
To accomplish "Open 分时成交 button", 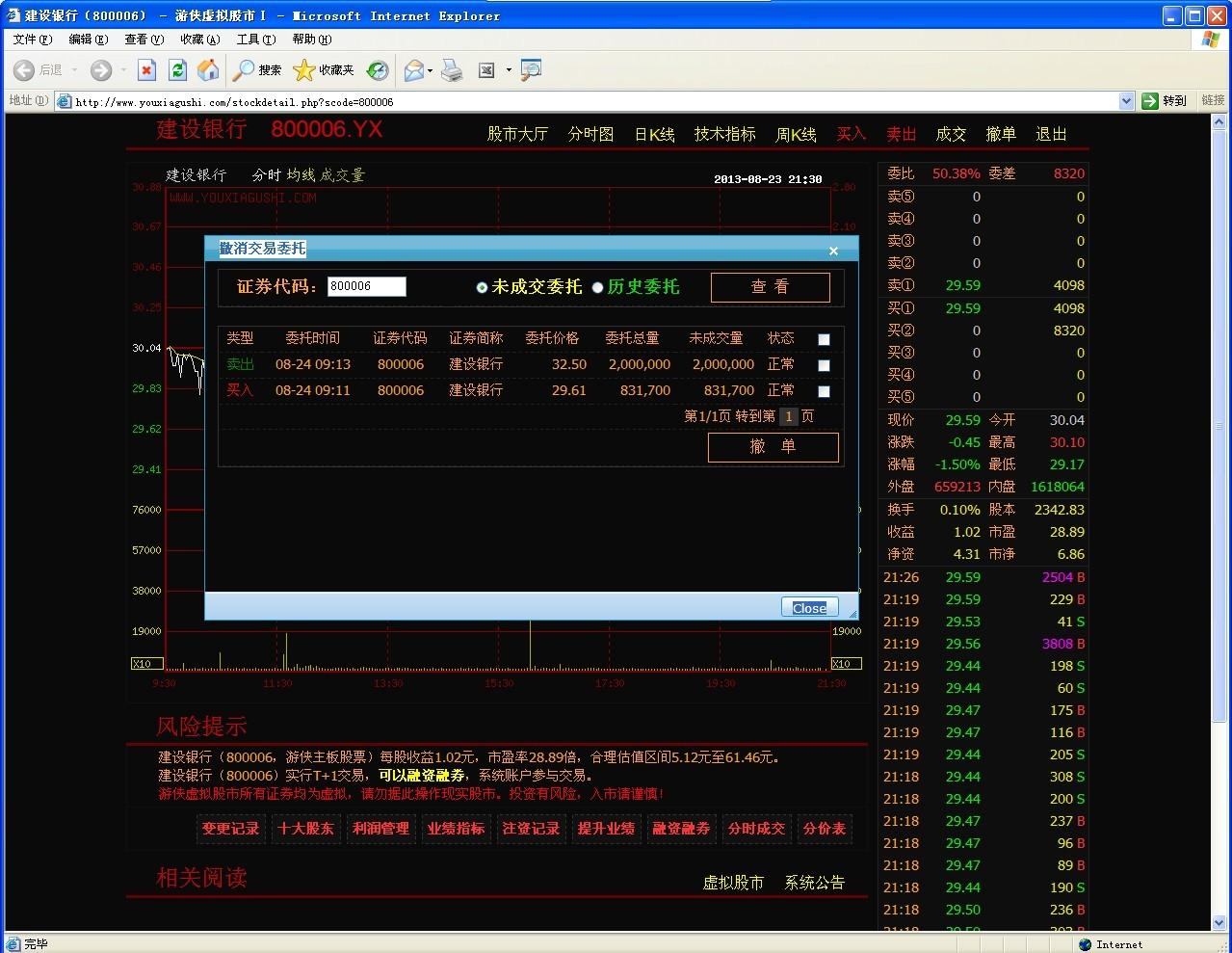I will (x=756, y=829).
